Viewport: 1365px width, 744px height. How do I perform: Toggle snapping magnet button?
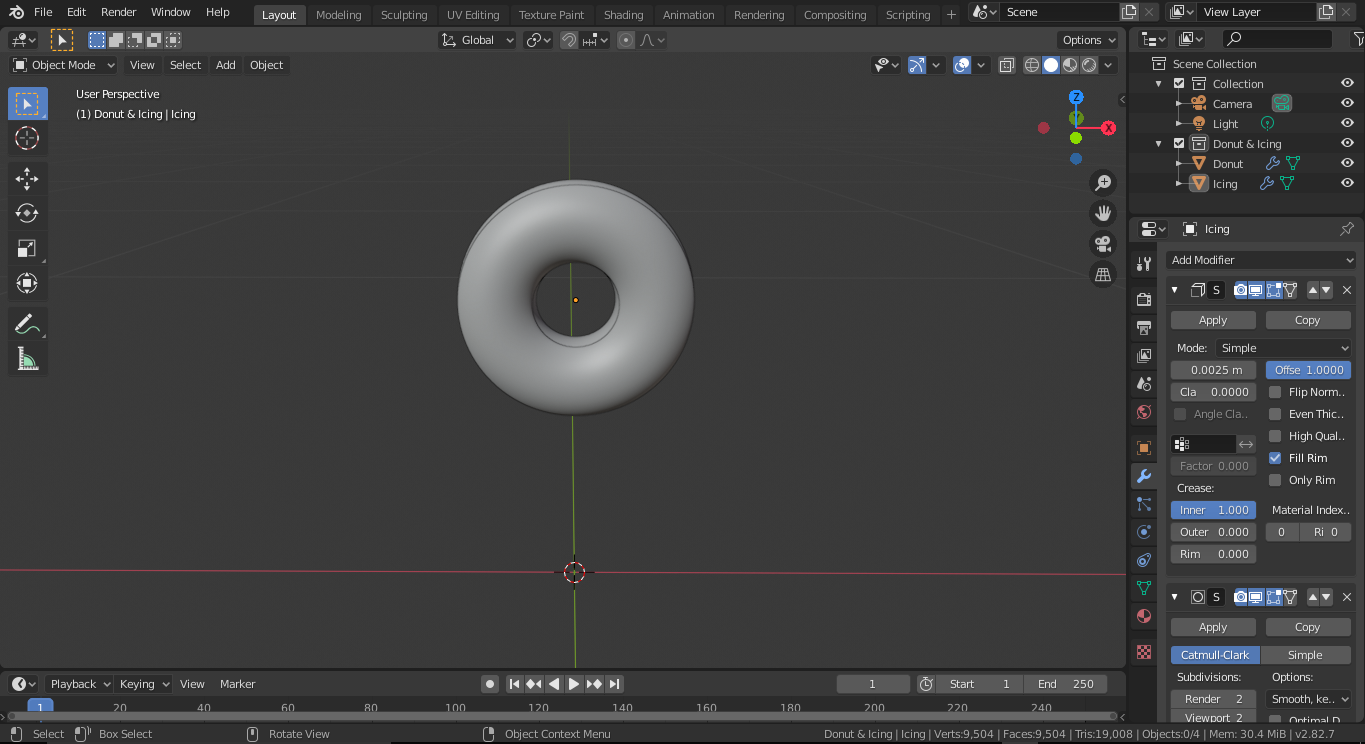(x=569, y=40)
